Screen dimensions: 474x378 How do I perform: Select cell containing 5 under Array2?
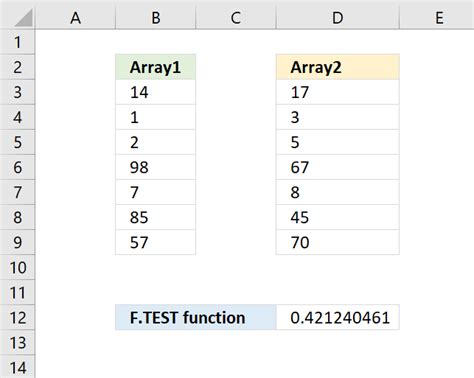tap(338, 142)
